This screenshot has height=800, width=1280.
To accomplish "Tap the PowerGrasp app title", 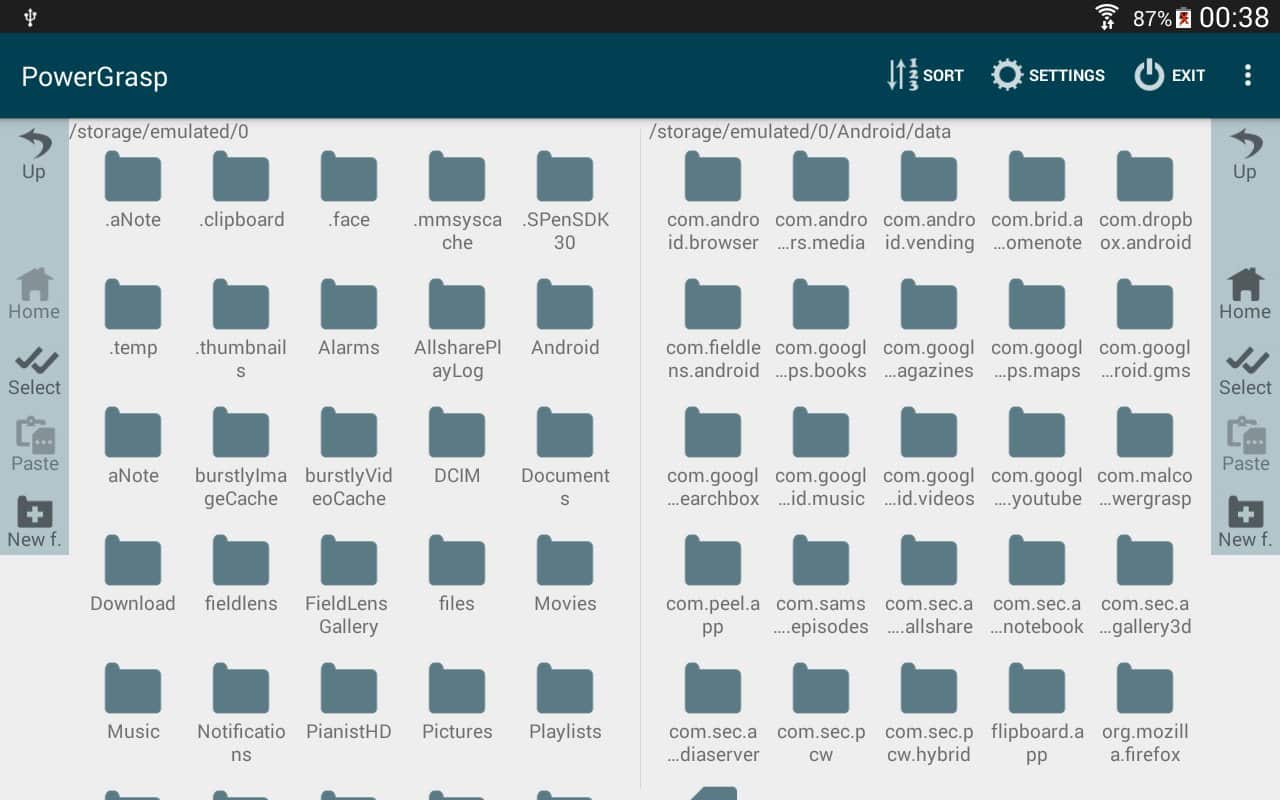I will 95,77.
